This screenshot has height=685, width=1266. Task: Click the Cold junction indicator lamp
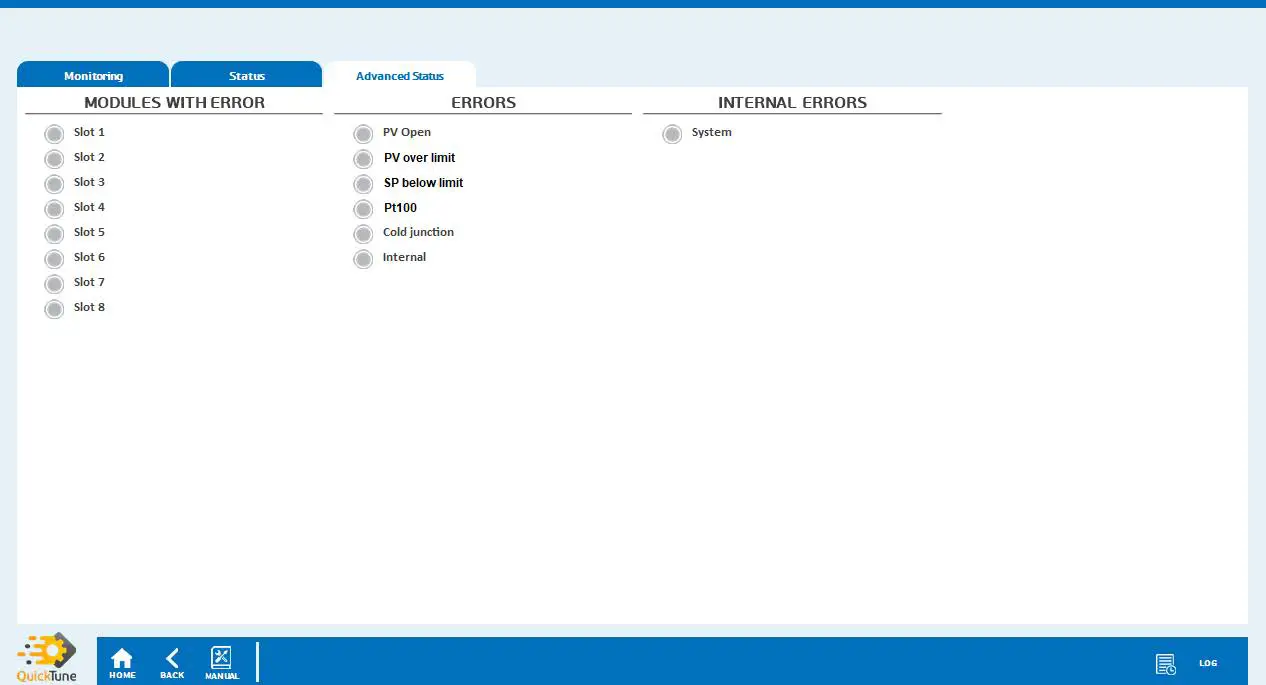point(363,233)
